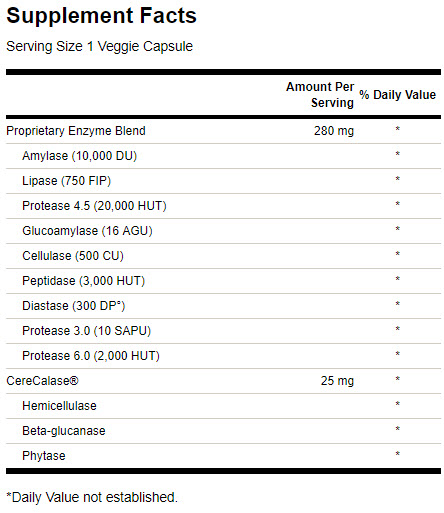Click the Peptidase (3,000 HUT) entry
This screenshot has width=444, height=513.
coord(83,281)
